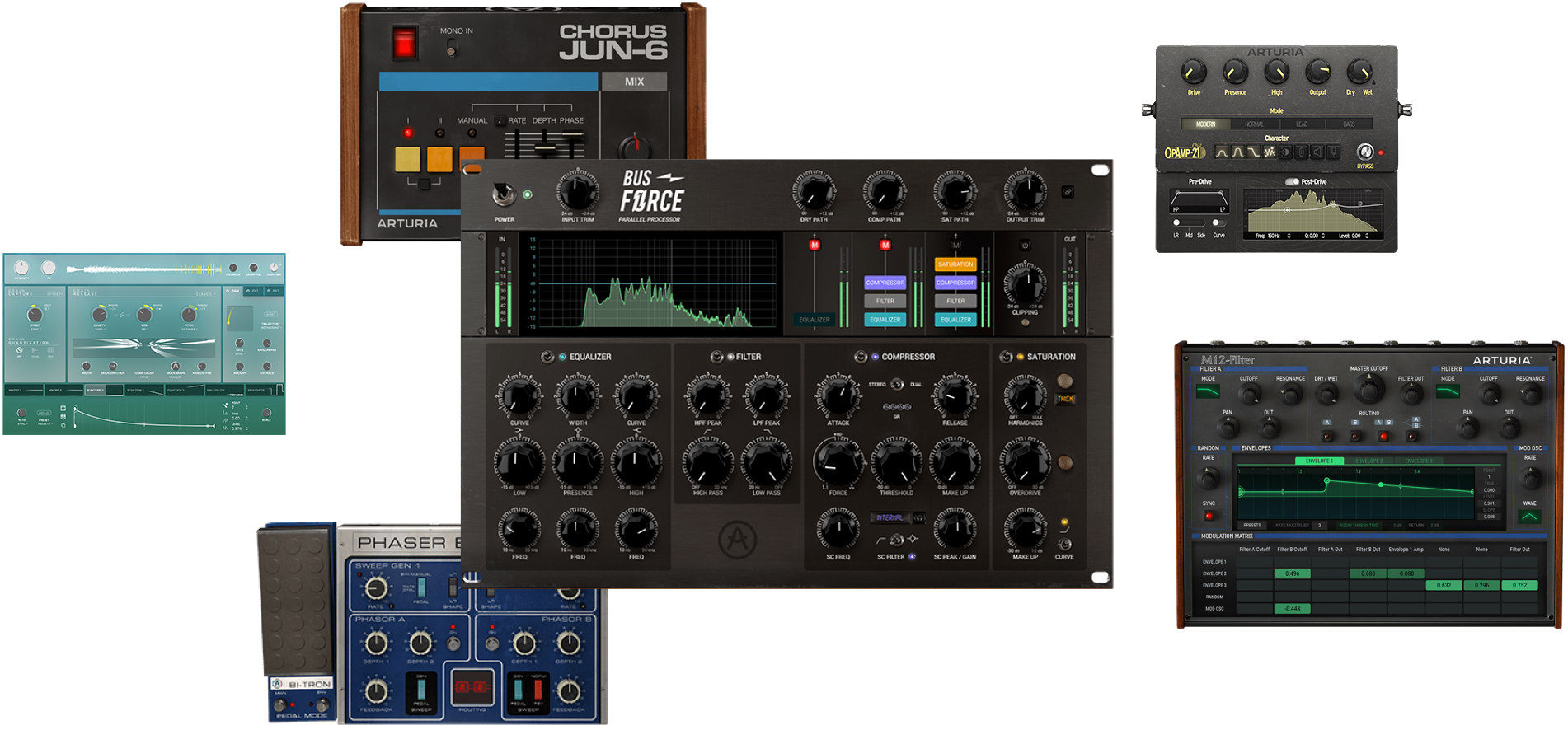
Task: Click the Level value stepper arrows
Action: (1367, 236)
